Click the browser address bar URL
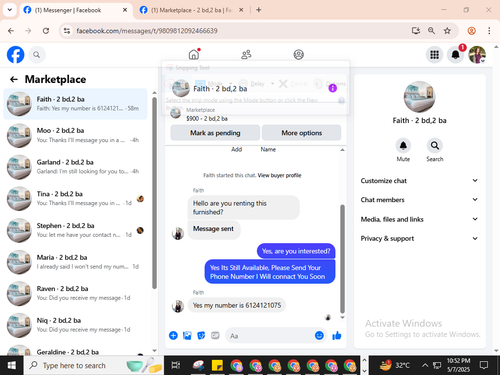500x375 pixels. point(147,31)
